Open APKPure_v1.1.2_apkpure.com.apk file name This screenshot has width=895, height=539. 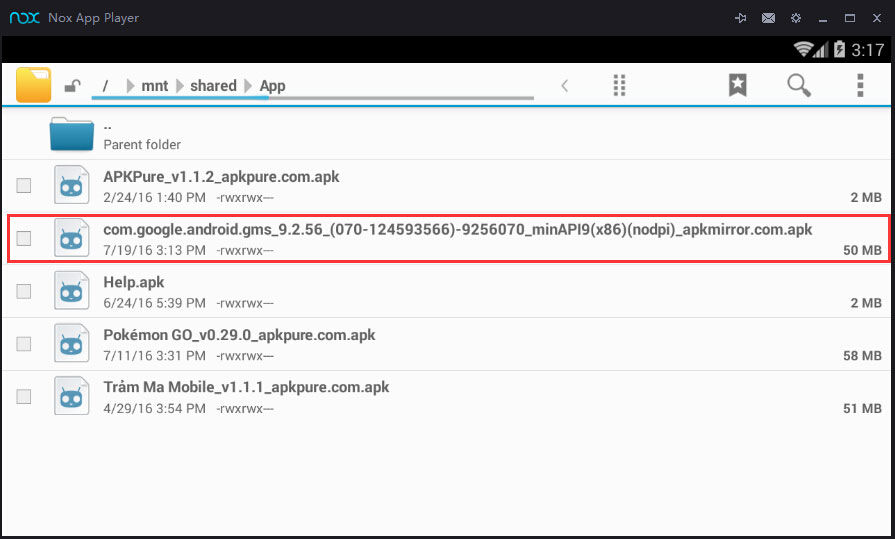click(221, 177)
